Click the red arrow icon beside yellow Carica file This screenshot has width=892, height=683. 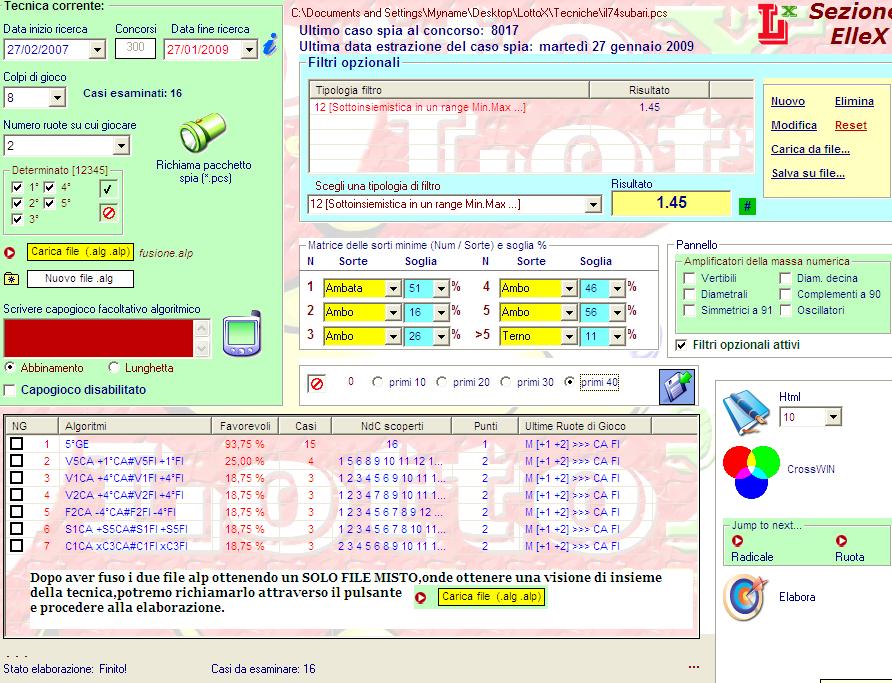pyautogui.click(x=10, y=252)
